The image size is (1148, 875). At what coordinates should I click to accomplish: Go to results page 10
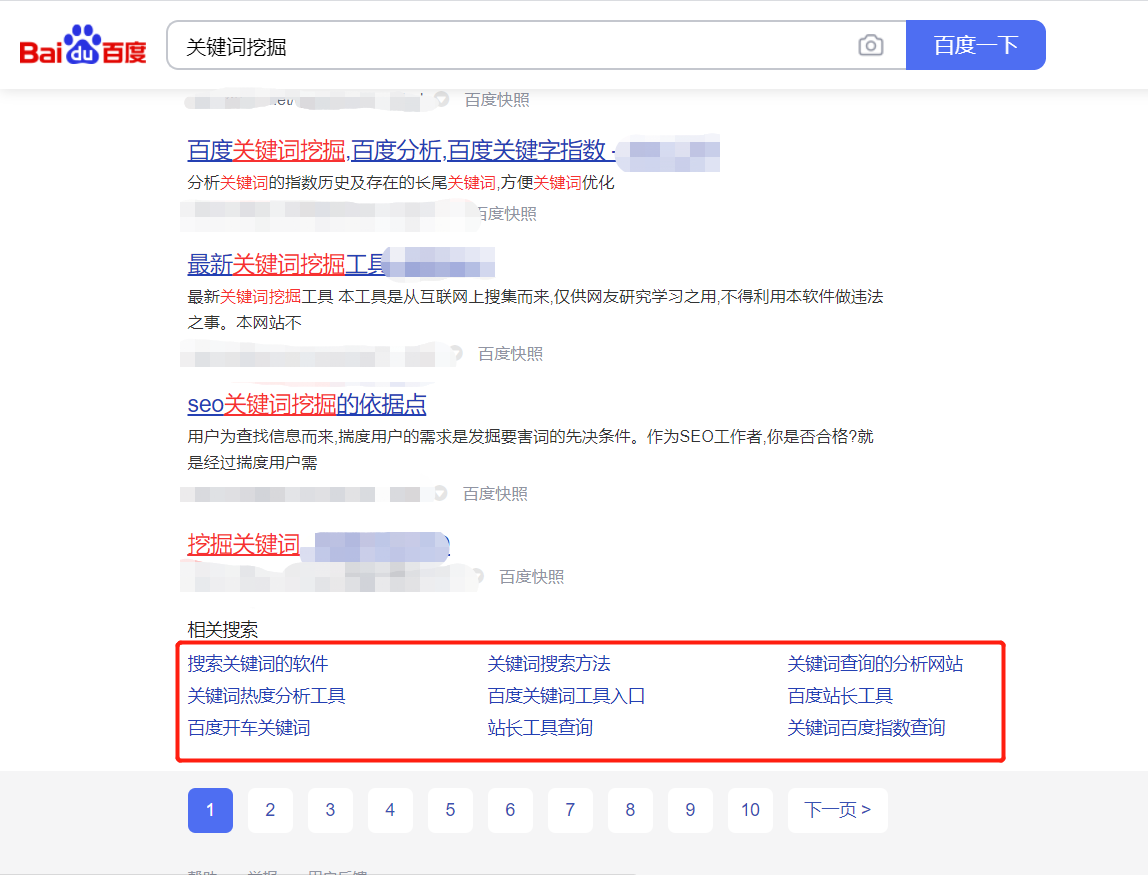tap(750, 811)
